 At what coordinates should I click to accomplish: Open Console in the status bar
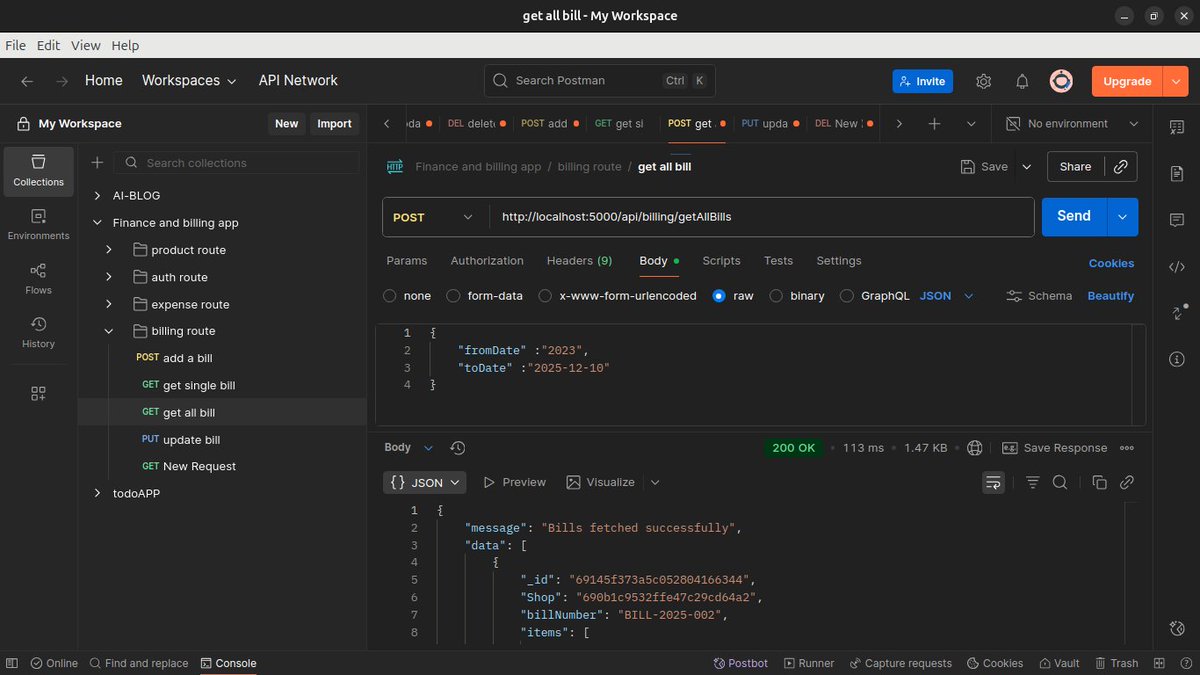click(x=229, y=663)
